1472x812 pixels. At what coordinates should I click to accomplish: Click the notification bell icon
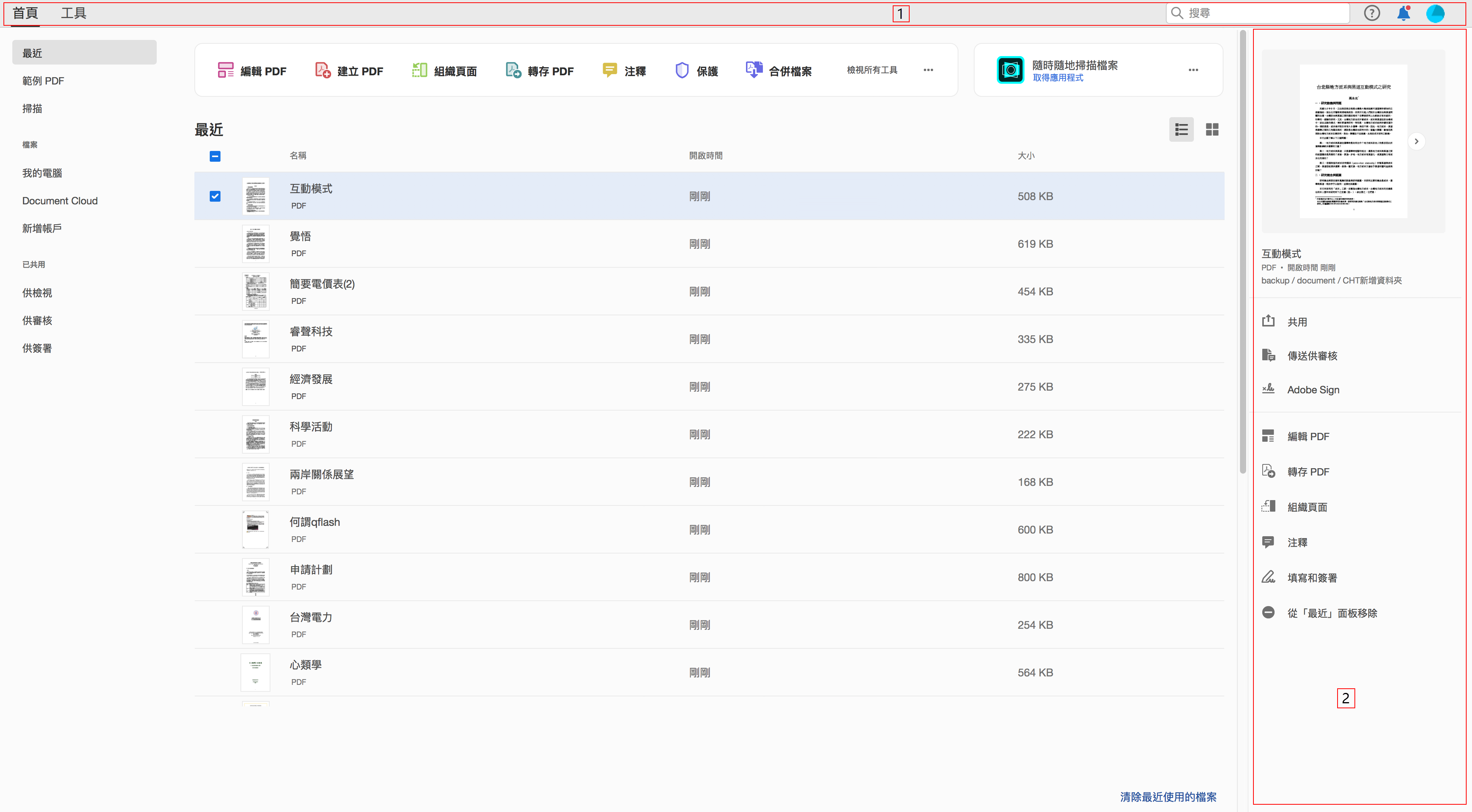click(x=1403, y=13)
